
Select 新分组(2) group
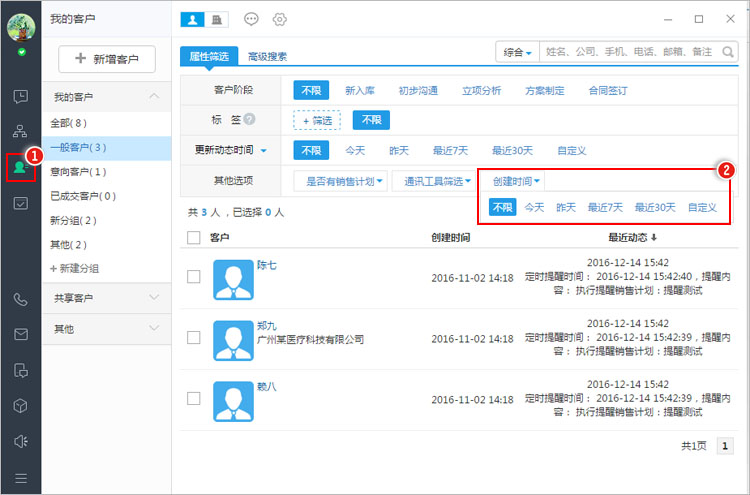(x=107, y=220)
